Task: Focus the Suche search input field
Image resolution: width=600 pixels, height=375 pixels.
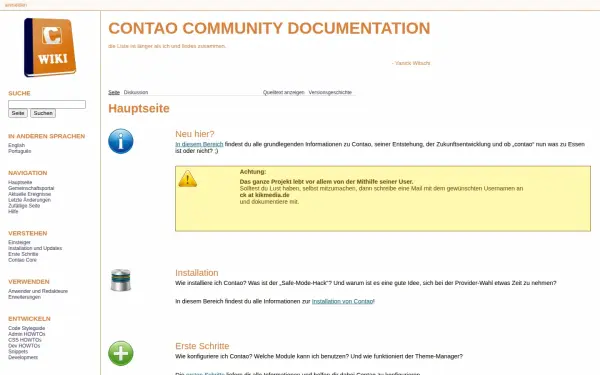Action: click(x=47, y=104)
